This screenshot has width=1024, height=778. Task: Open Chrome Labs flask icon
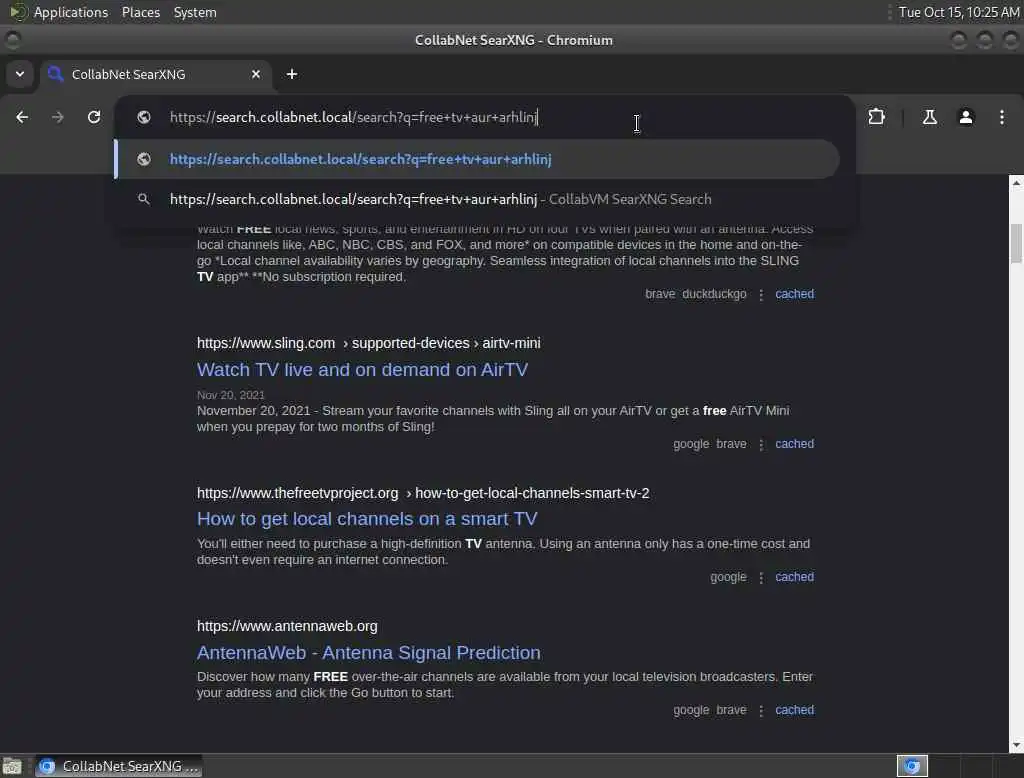click(x=929, y=117)
